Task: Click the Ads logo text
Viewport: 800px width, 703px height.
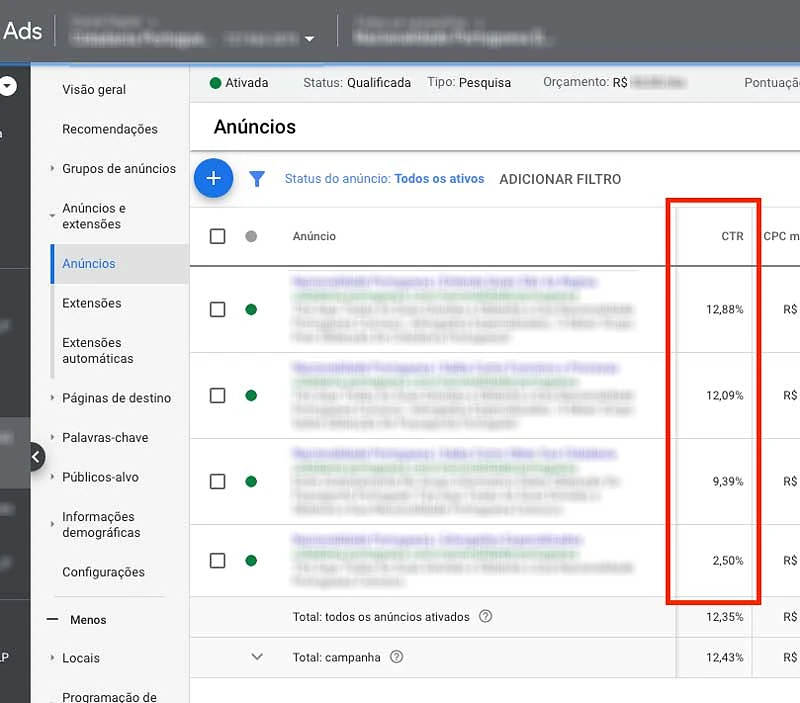Action: click(x=22, y=31)
